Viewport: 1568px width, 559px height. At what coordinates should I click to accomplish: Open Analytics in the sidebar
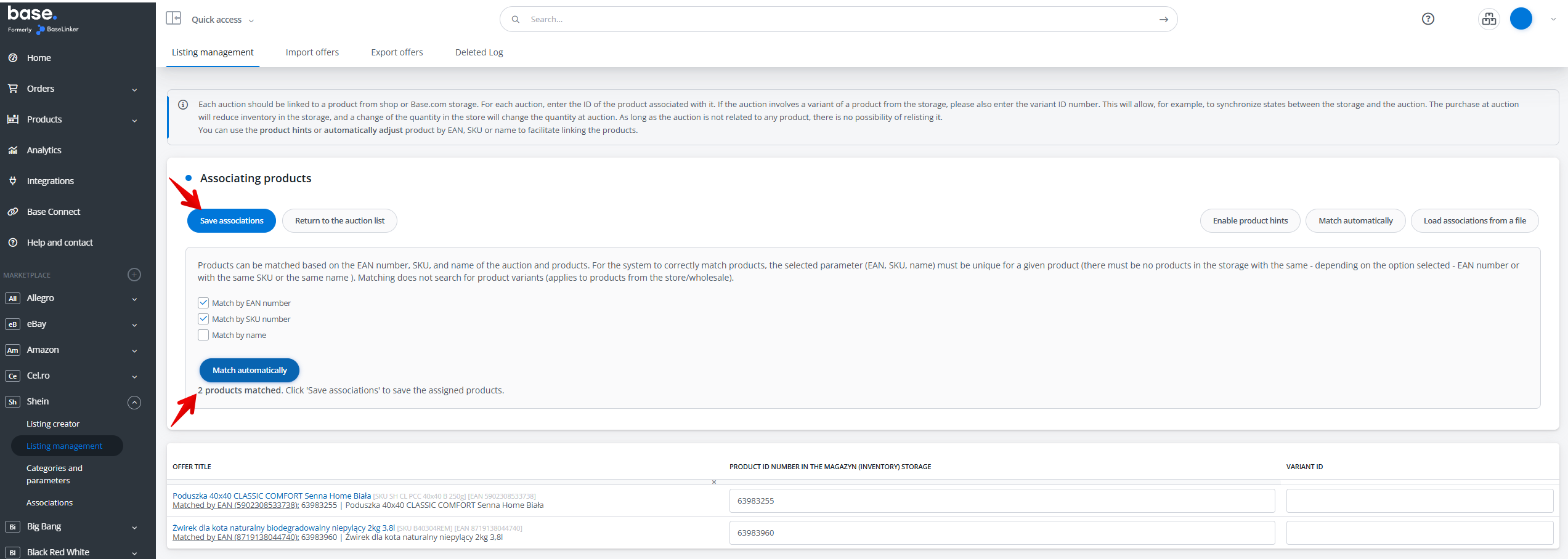(x=44, y=150)
